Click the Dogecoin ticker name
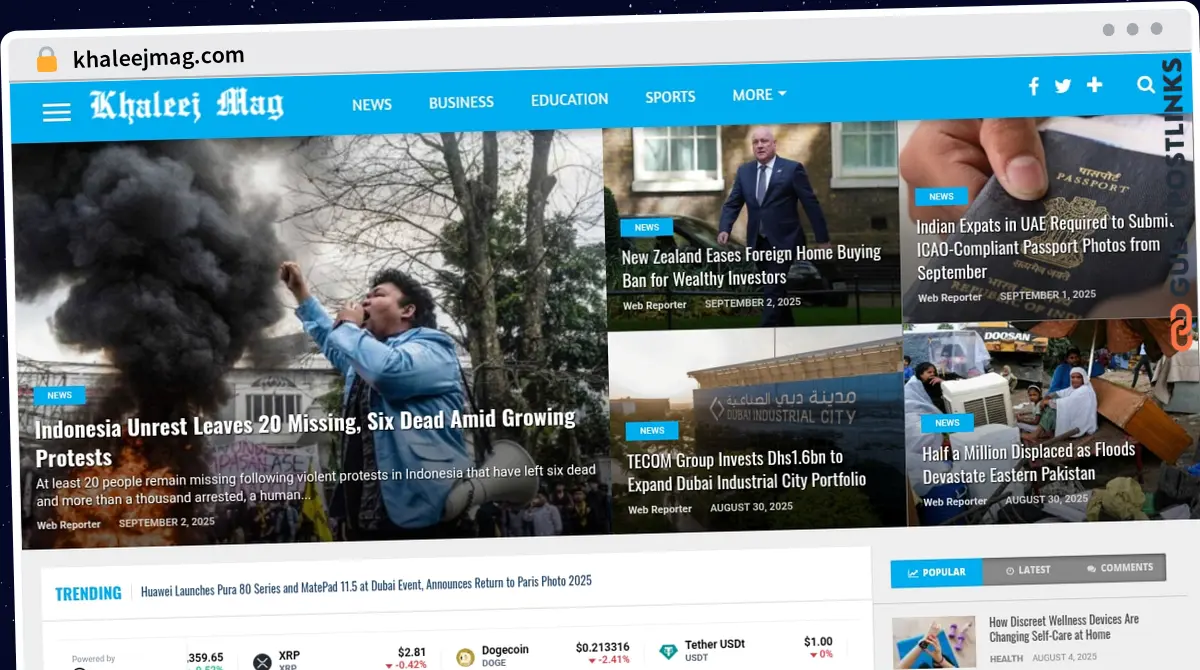This screenshot has width=1200, height=670. click(x=505, y=650)
